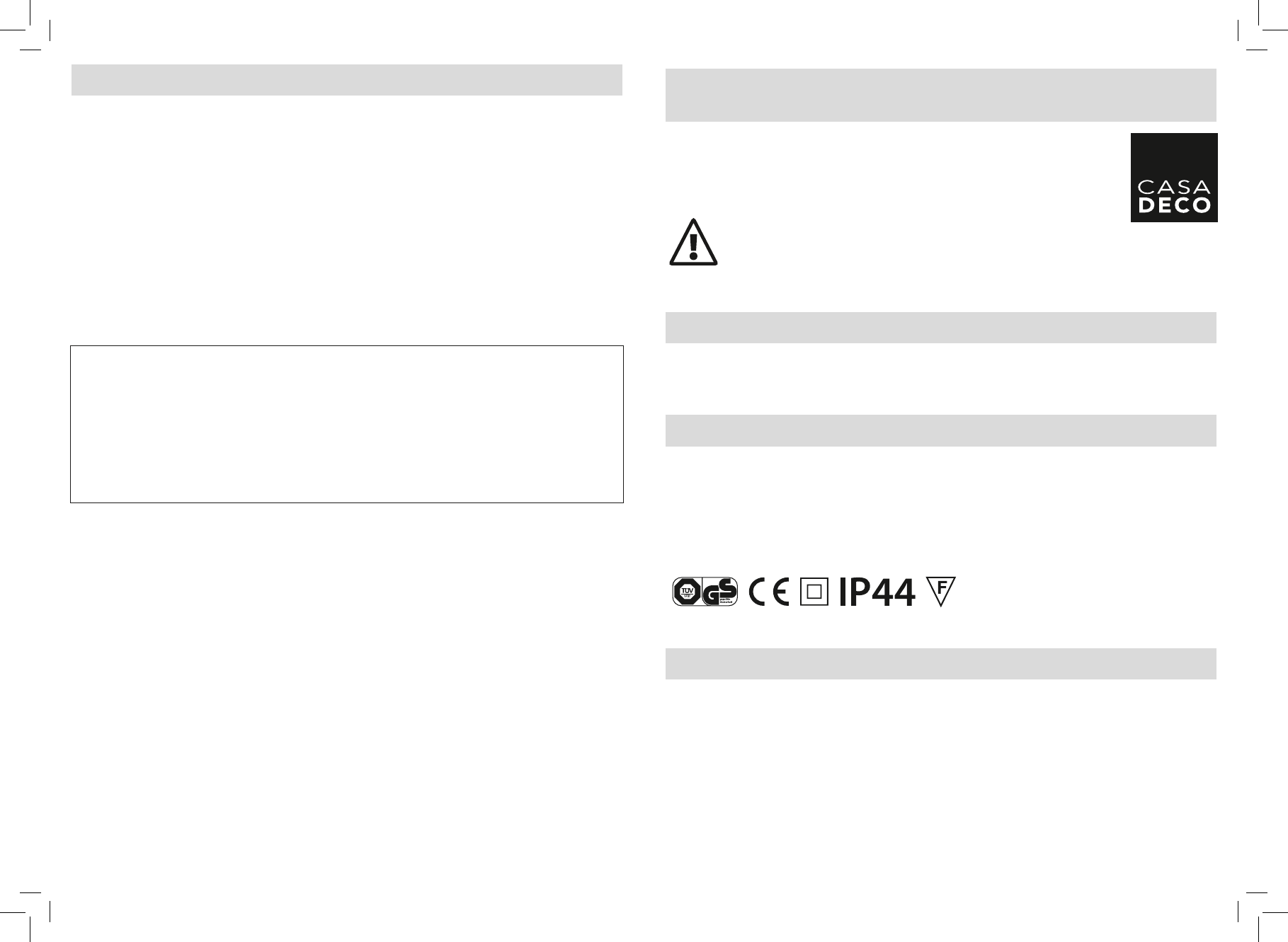1288x942 pixels.
Task: Click the gray bar below the certification marks
Action: tap(941, 664)
